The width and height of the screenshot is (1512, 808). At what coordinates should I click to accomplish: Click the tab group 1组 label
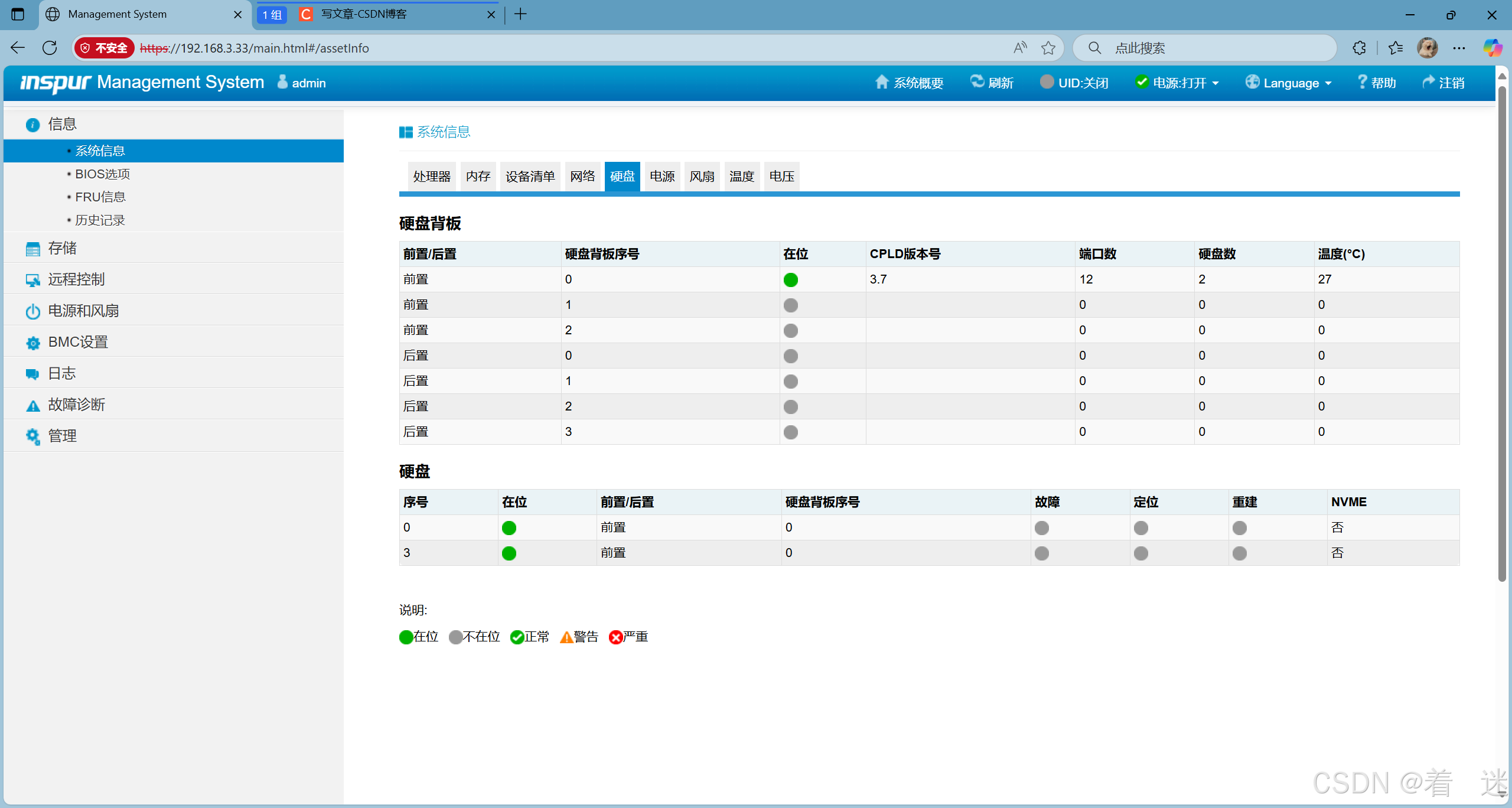click(x=272, y=14)
